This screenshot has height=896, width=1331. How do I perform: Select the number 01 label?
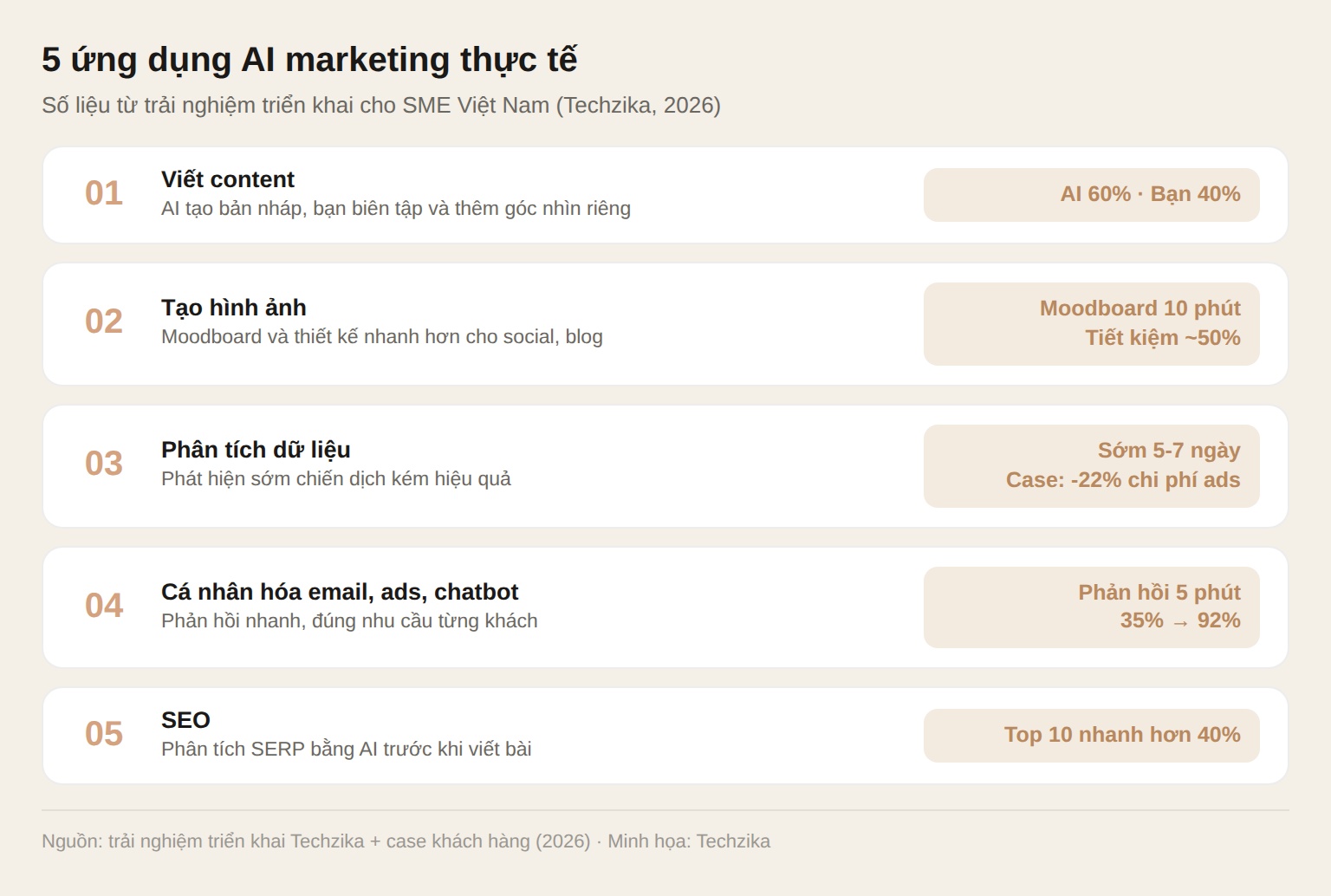tap(104, 193)
